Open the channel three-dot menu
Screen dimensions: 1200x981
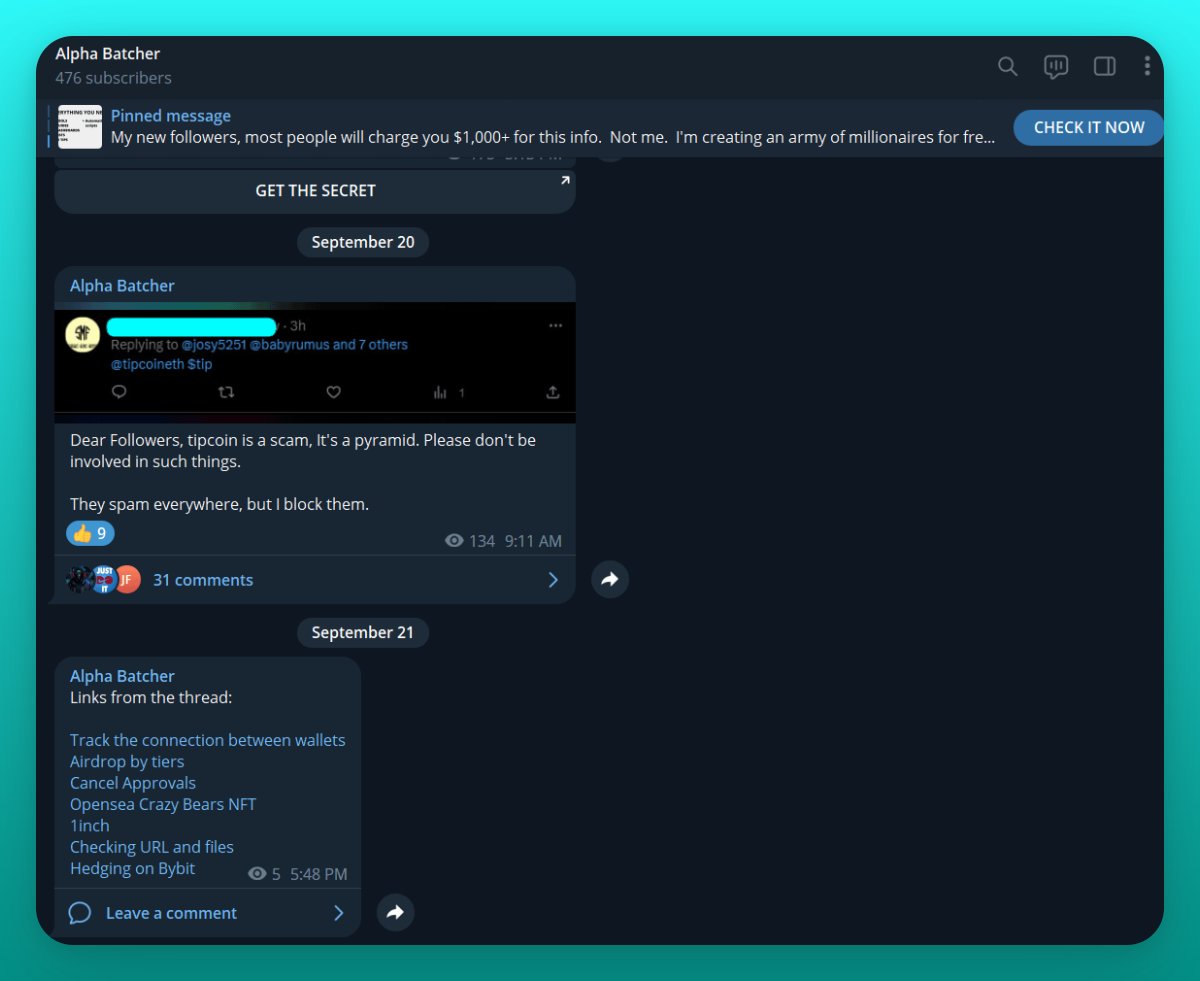(1147, 66)
